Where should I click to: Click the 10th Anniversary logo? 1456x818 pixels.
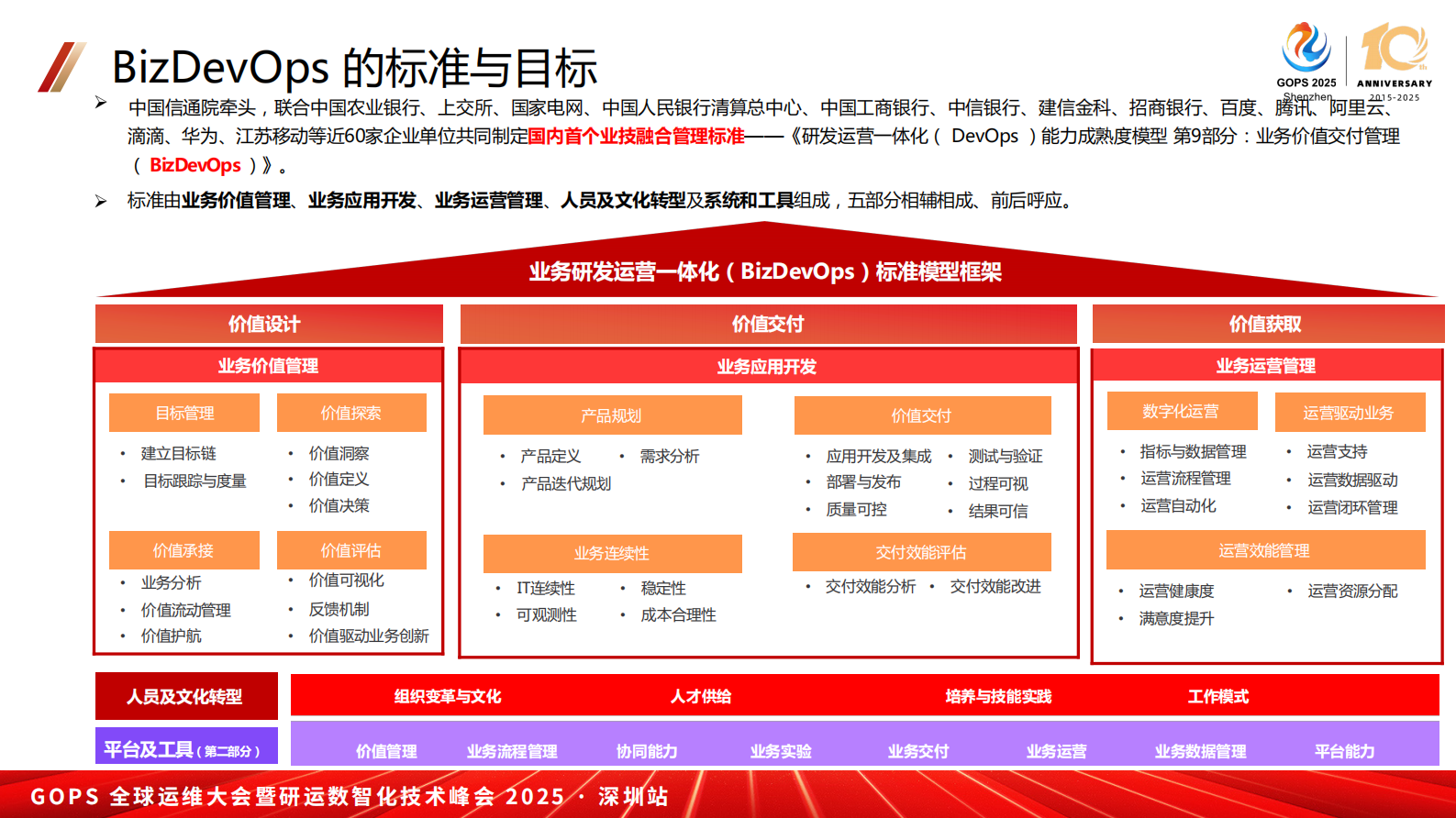coord(1394,61)
